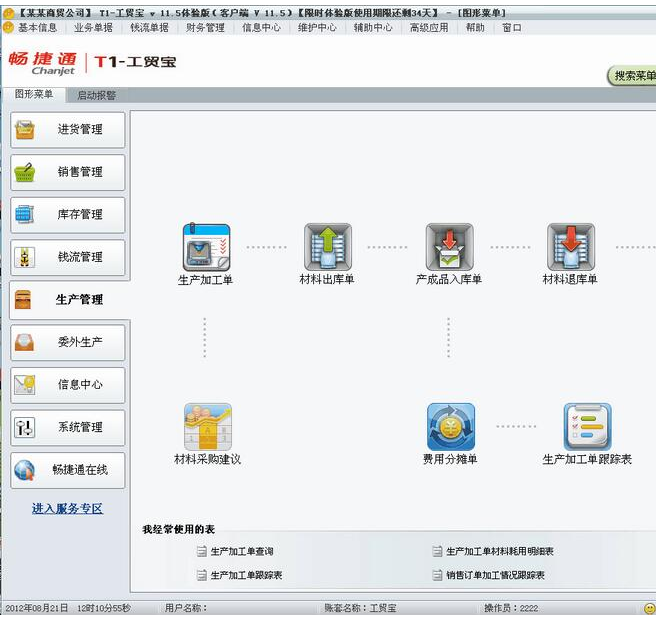Click the 畅捷通 Chanjet logo
Screen dimensions: 667x617
(43, 63)
